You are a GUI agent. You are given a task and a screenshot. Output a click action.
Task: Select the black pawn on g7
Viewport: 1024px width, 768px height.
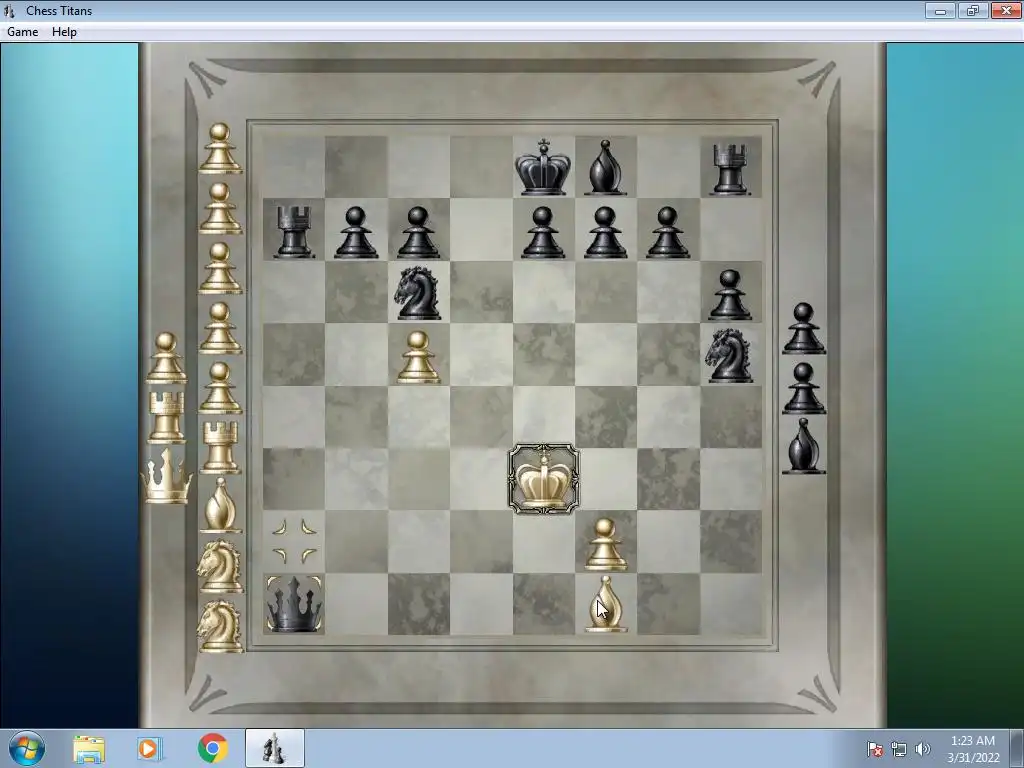click(x=667, y=232)
